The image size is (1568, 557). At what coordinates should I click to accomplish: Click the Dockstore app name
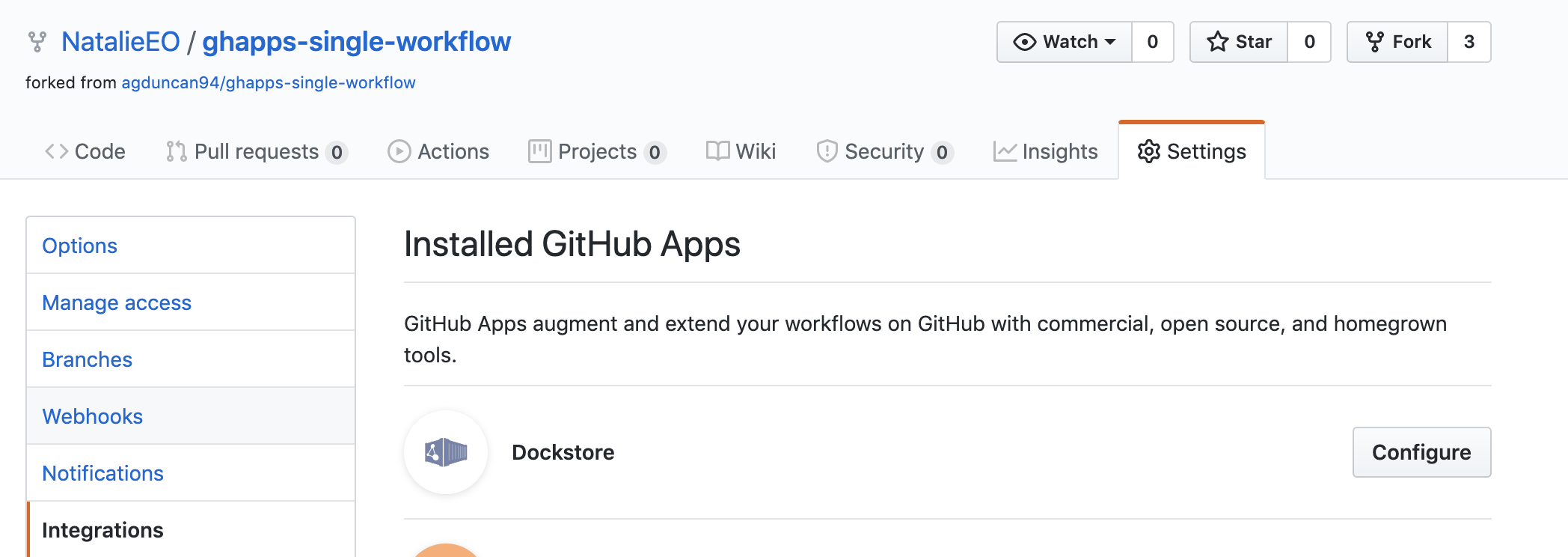coord(563,452)
